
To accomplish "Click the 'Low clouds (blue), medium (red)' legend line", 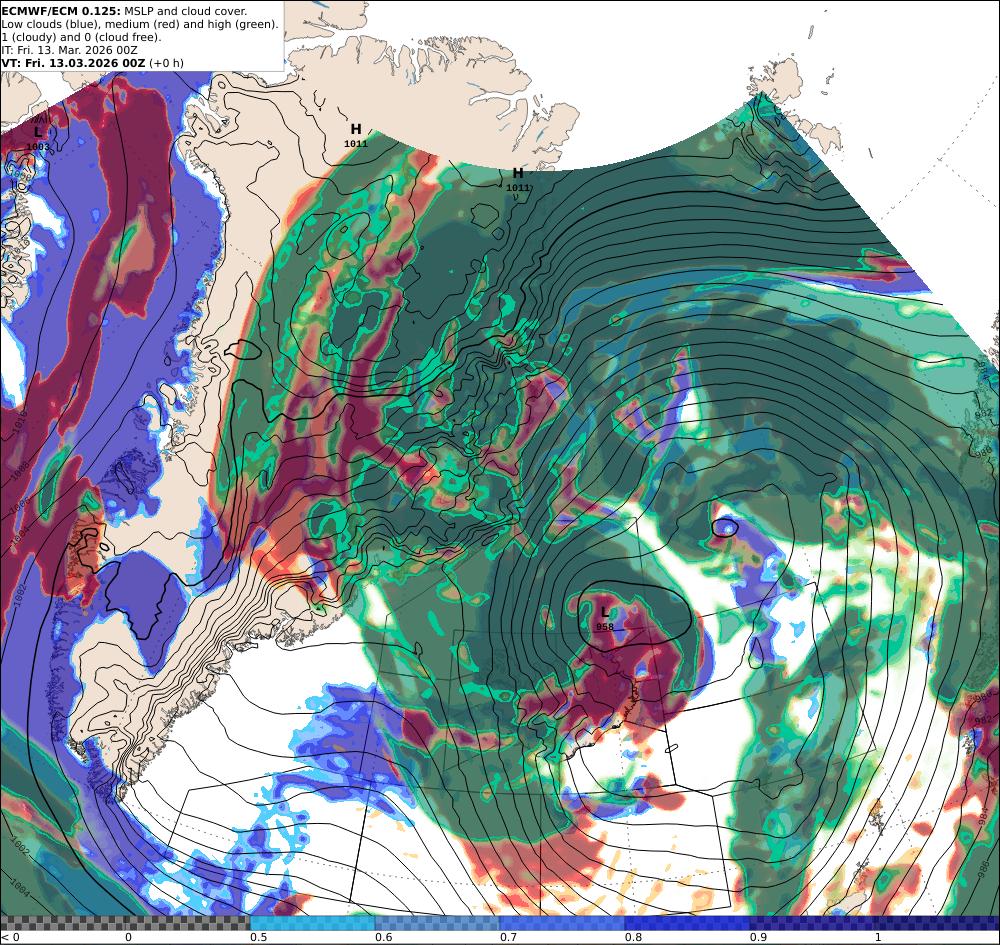I will (x=140, y=24).
